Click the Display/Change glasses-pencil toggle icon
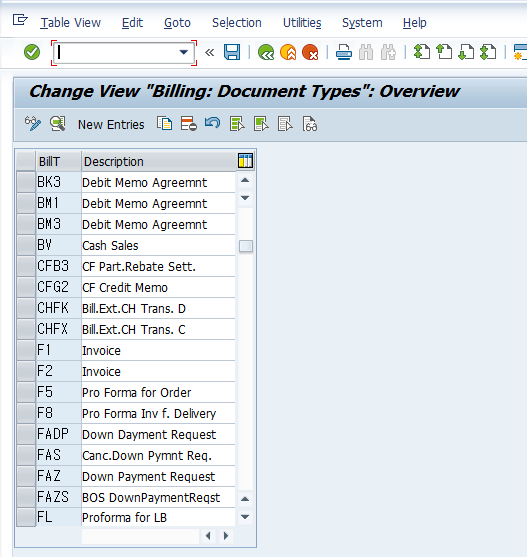This screenshot has width=527, height=557. coord(33,124)
